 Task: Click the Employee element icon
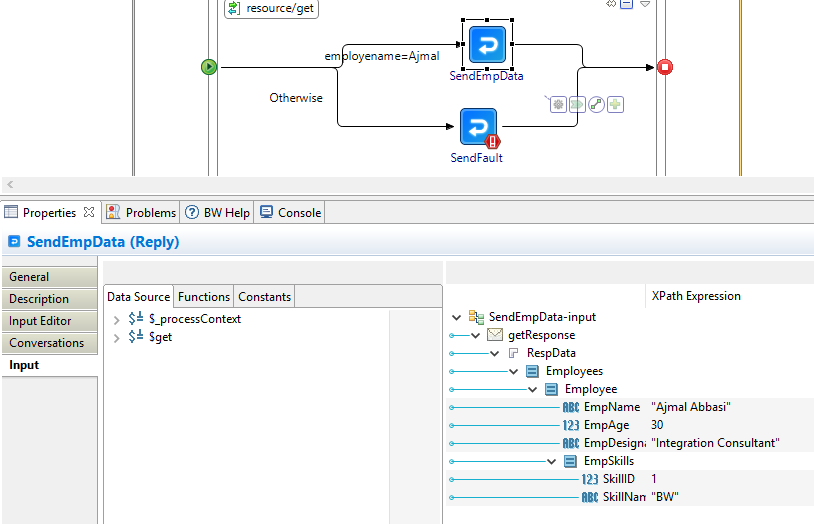551,389
